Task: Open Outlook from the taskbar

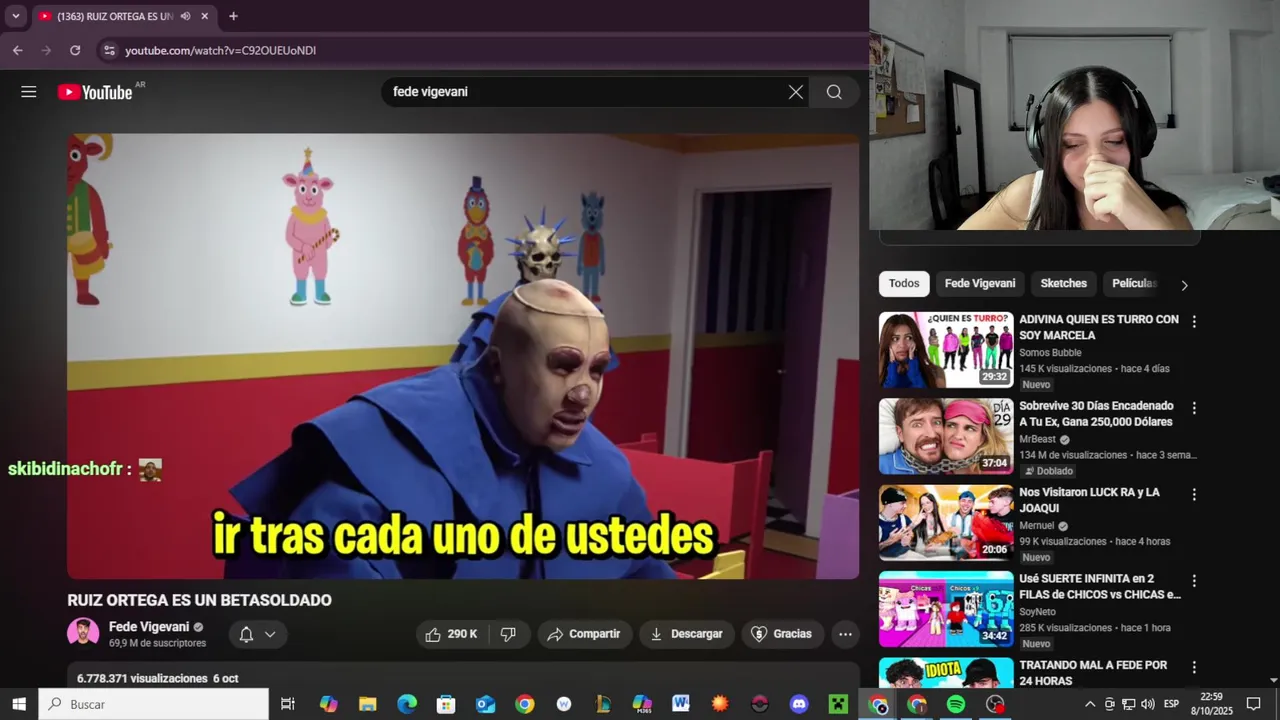Action: 485,704
